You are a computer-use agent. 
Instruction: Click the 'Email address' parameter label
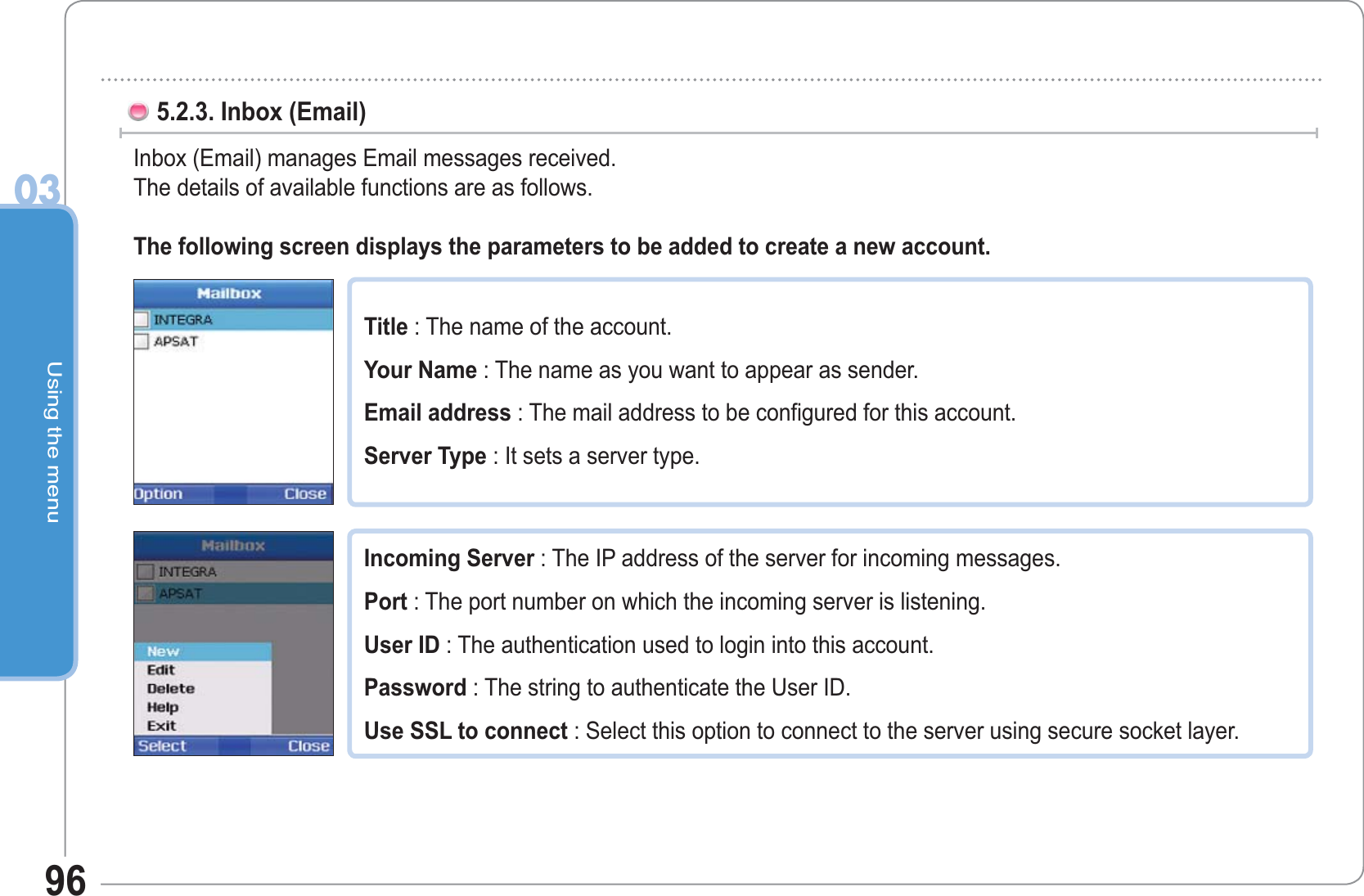tap(438, 412)
